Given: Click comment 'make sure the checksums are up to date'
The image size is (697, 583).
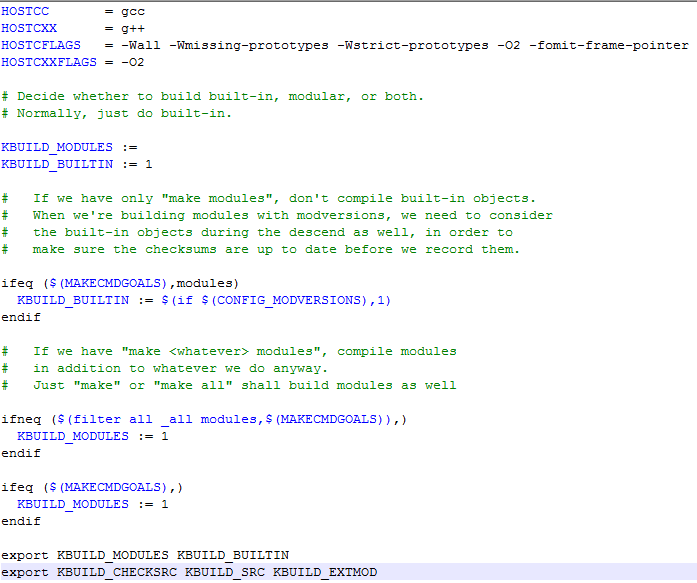Looking at the screenshot, I should (x=184, y=249).
